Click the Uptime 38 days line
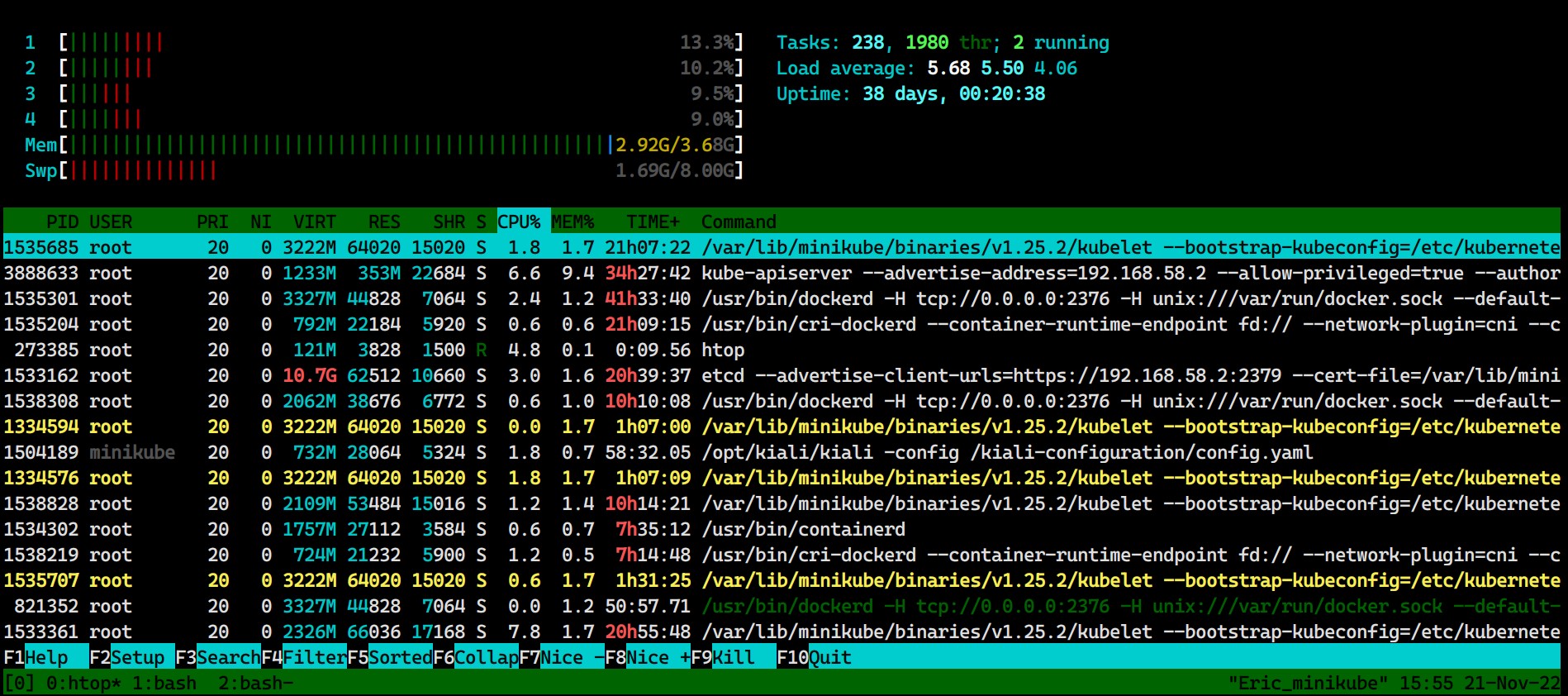Viewport: 1568px width, 696px height. tap(910, 93)
